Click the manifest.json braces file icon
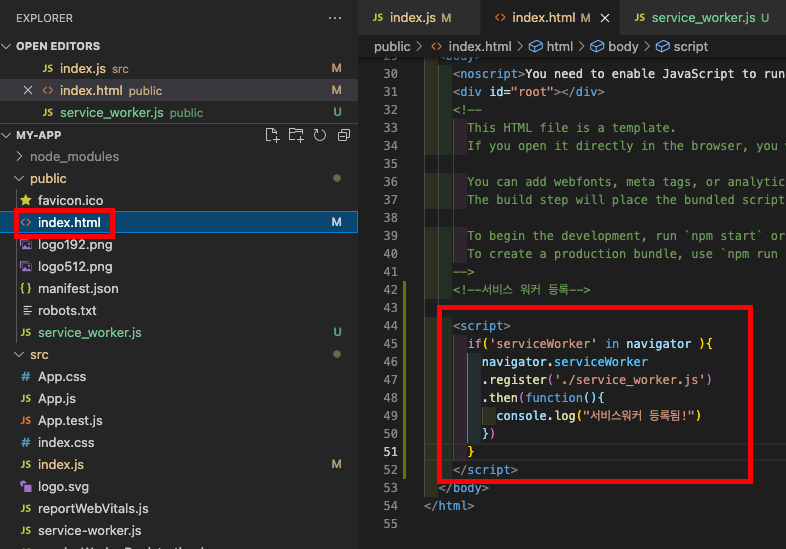786x549 pixels. [26, 289]
